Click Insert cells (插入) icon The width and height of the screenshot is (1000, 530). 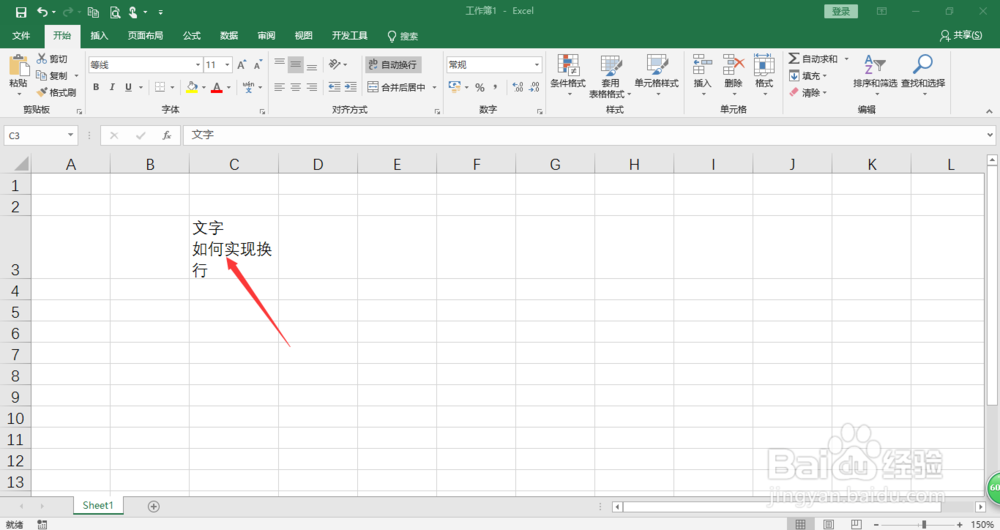(x=702, y=65)
